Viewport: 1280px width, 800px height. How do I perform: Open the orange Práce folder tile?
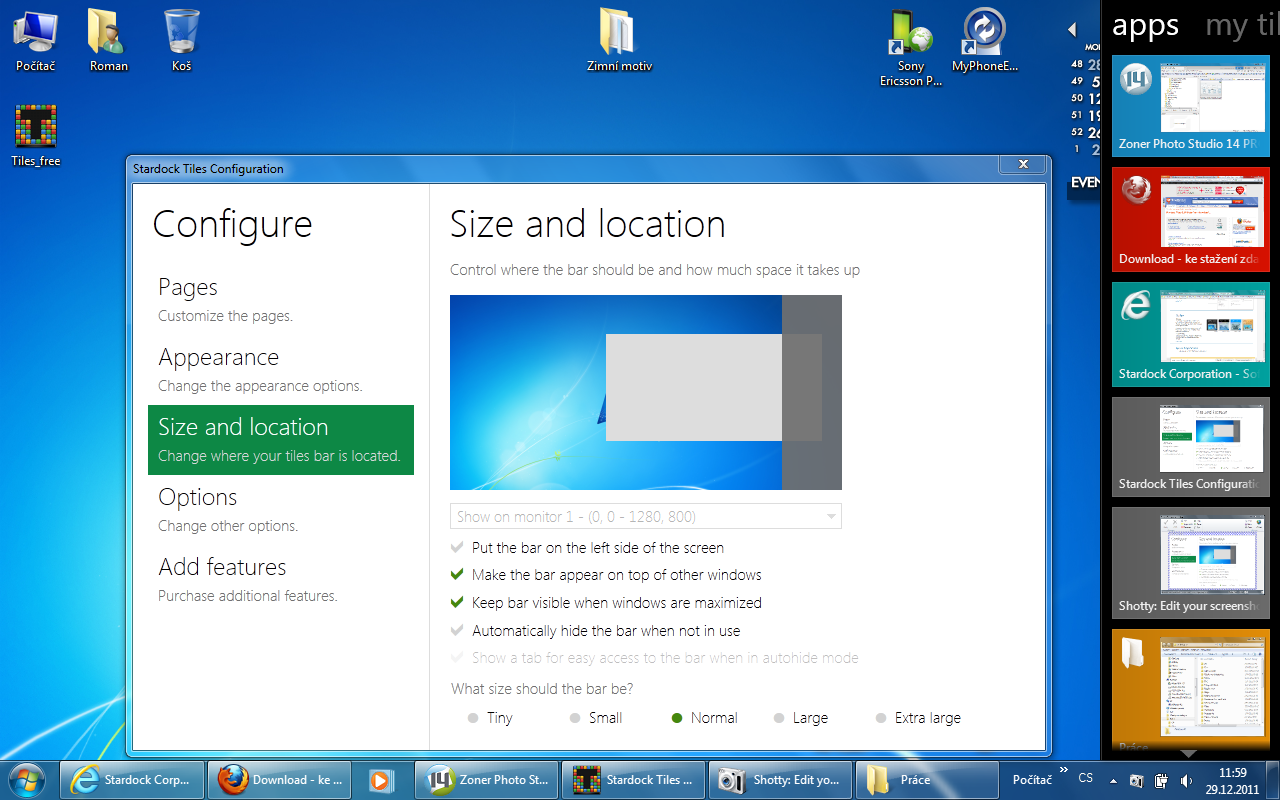click(1190, 690)
